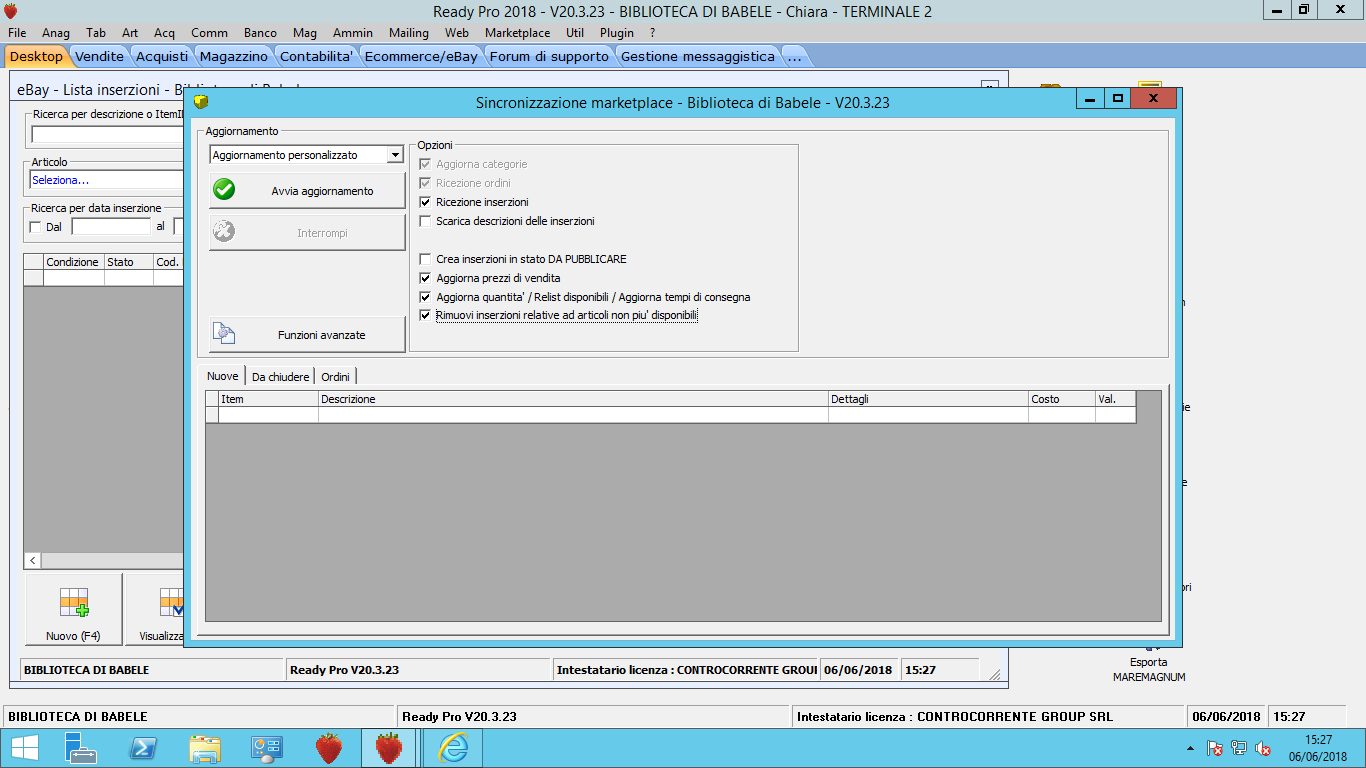Screen dimensions: 1366x768
Task: Click the strawberry app icon in main title bar
Action: click(11, 11)
